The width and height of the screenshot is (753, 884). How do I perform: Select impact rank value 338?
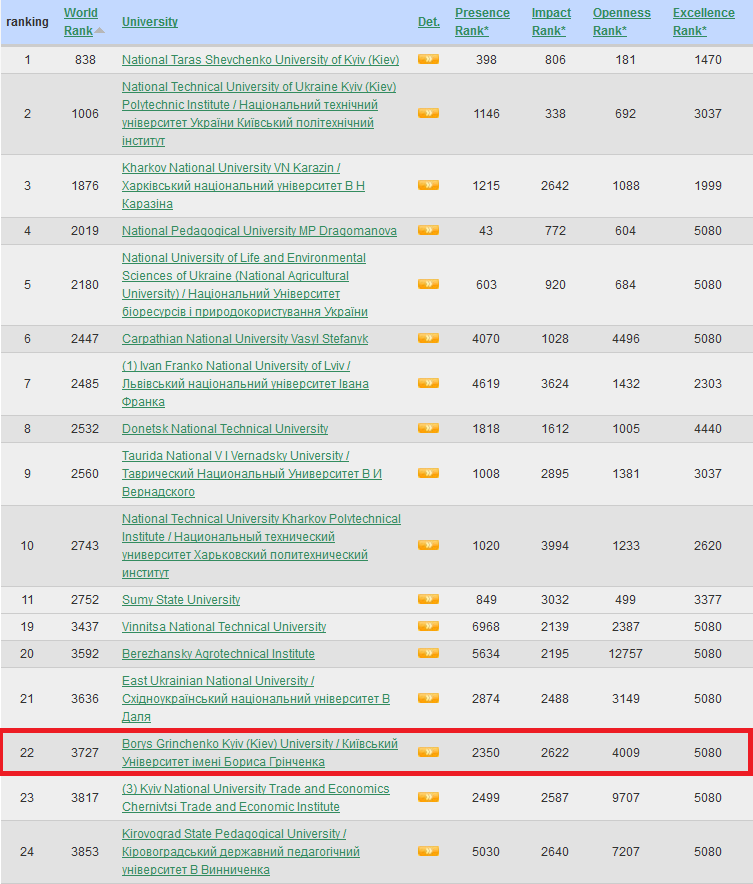pyautogui.click(x=555, y=114)
